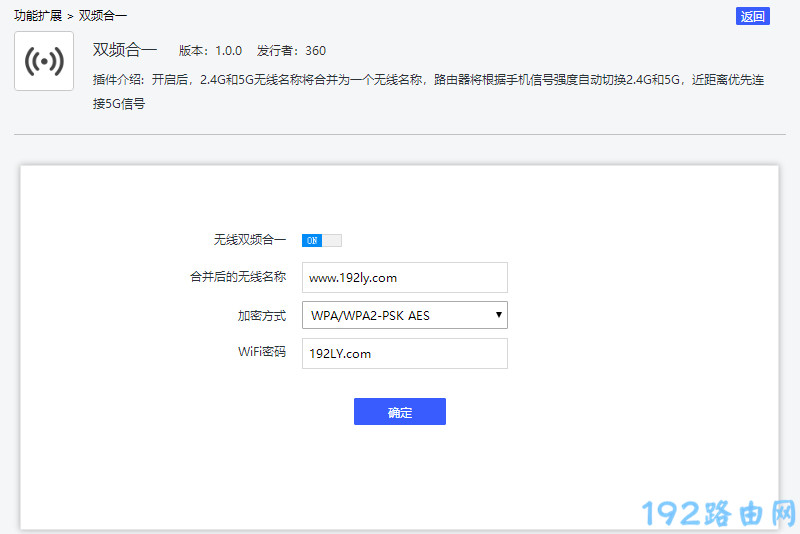
Task: Click the dual-band wireless signal plugin icon
Action: point(44,61)
